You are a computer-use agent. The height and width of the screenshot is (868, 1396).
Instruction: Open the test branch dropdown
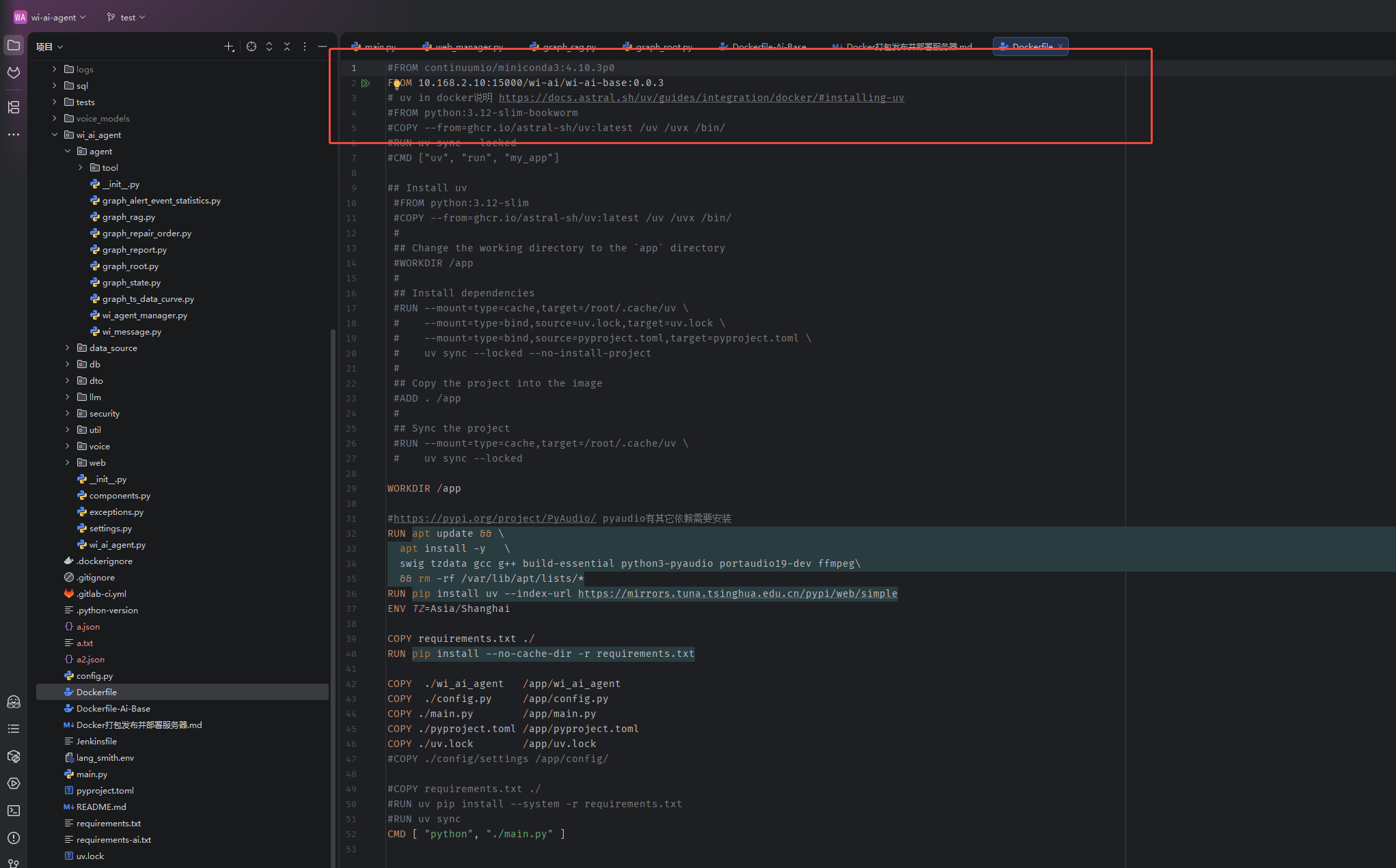pyautogui.click(x=125, y=17)
